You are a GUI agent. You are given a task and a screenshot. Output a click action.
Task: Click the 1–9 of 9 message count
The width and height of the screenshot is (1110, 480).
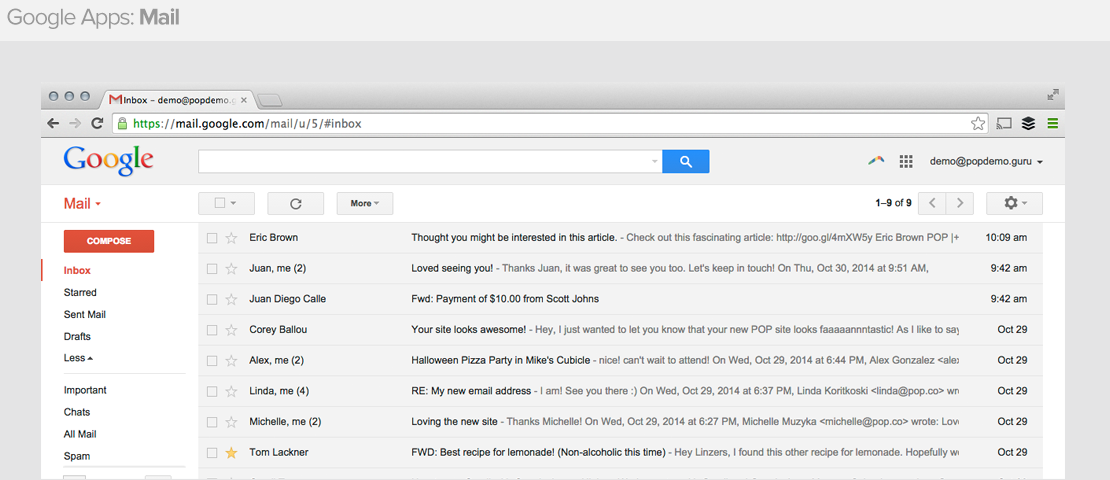pos(893,203)
